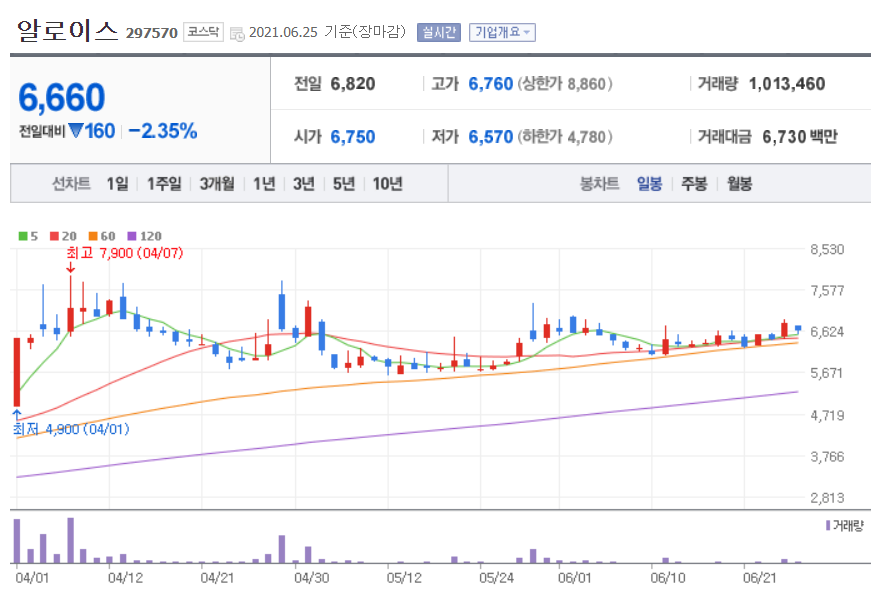This screenshot has height=591, width=871.
Task: Click the 거래량 volume legend marker
Action: [x=828, y=525]
